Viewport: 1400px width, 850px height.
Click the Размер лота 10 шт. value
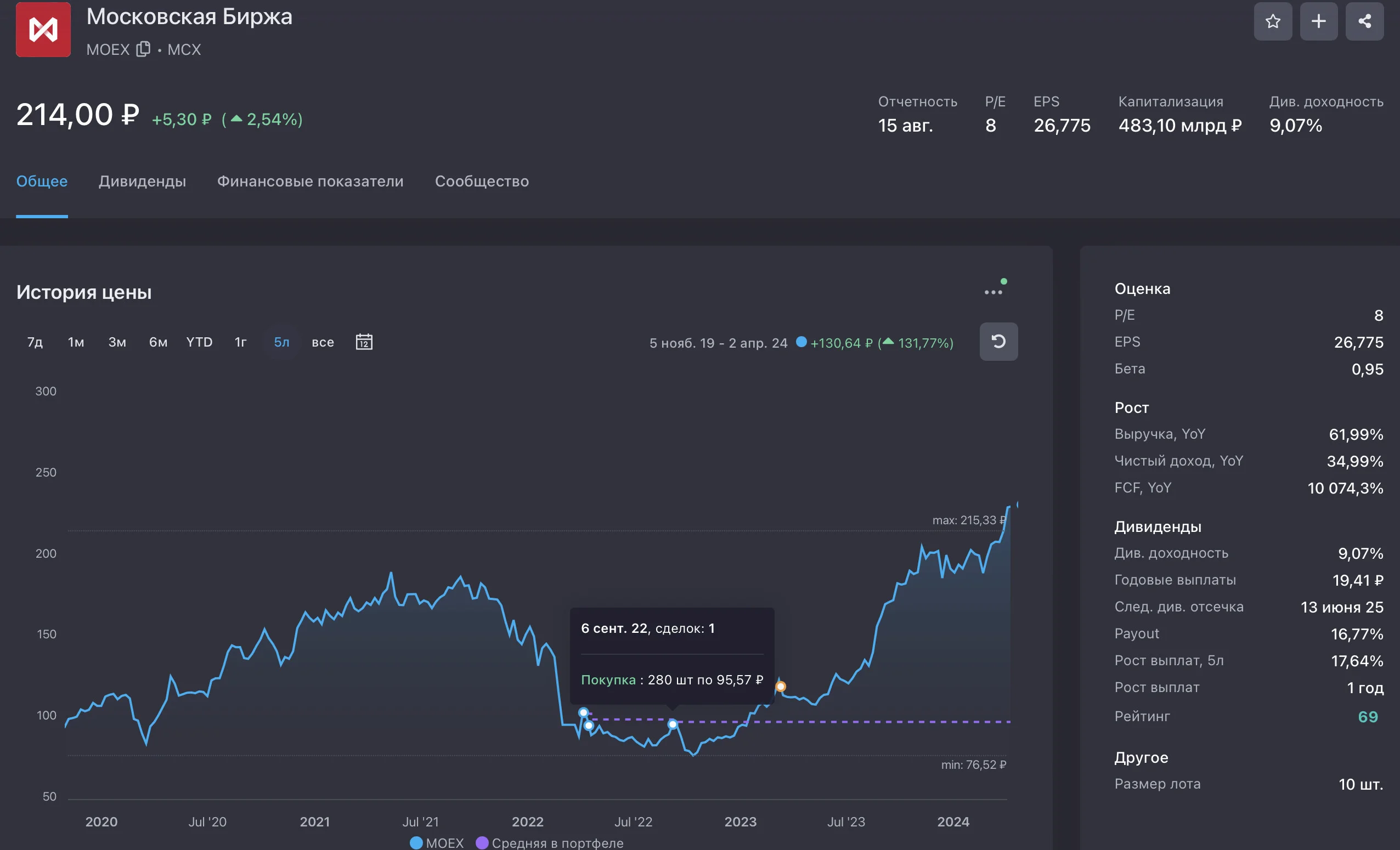1361,784
